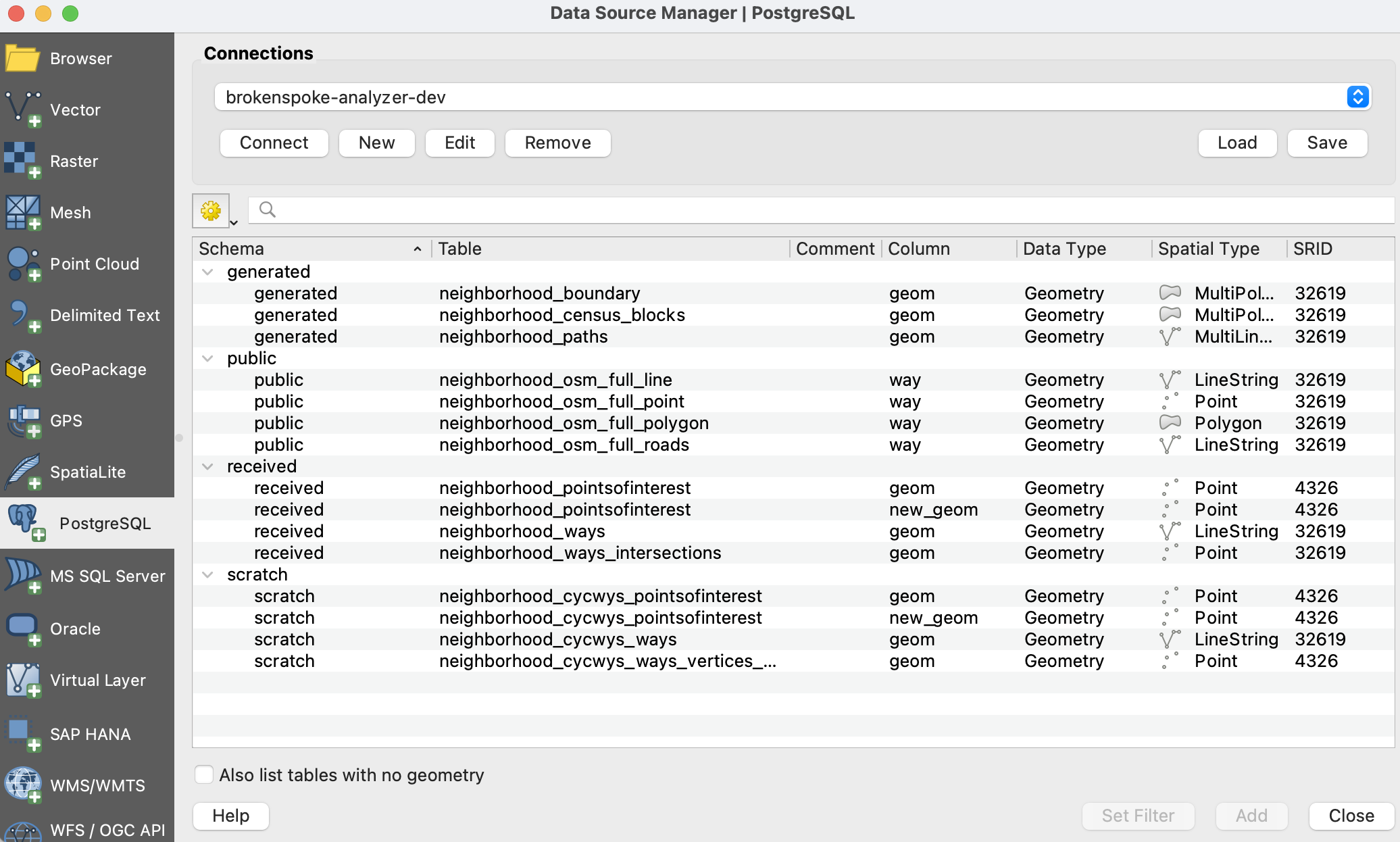The image size is (1400, 842).
Task: Select the GeoPackage icon in sidebar
Action: click(x=23, y=369)
